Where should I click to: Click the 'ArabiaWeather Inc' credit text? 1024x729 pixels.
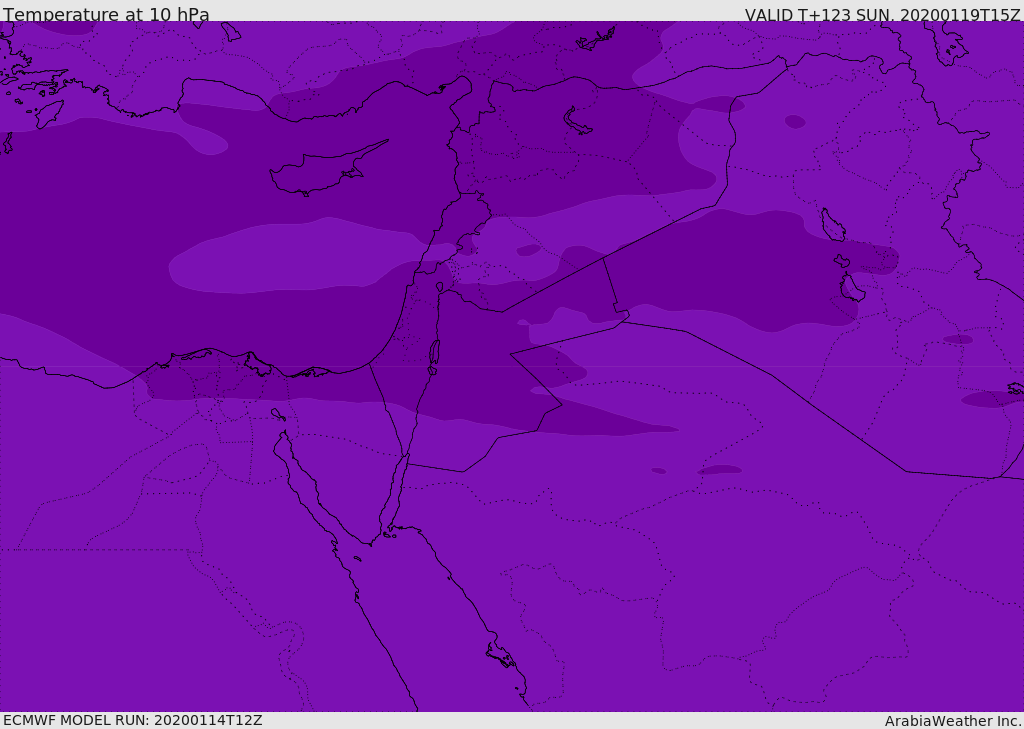953,721
